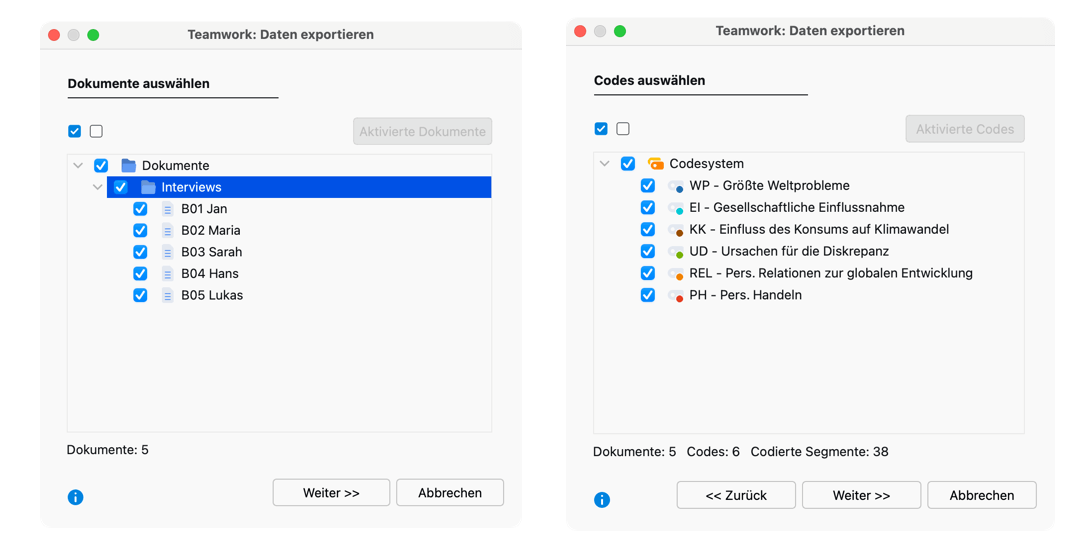Viewport: 1089px width, 557px height.
Task: Select the B05 Lukas document row
Action: pos(212,295)
